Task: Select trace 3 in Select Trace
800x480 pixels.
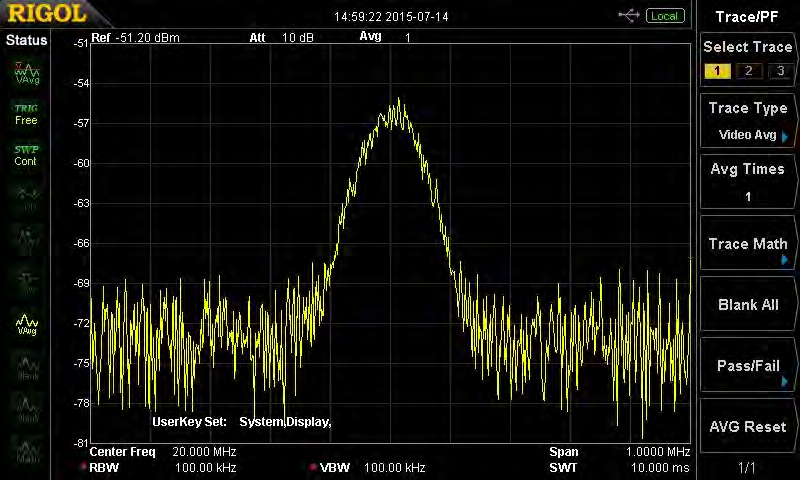Action: click(780, 71)
